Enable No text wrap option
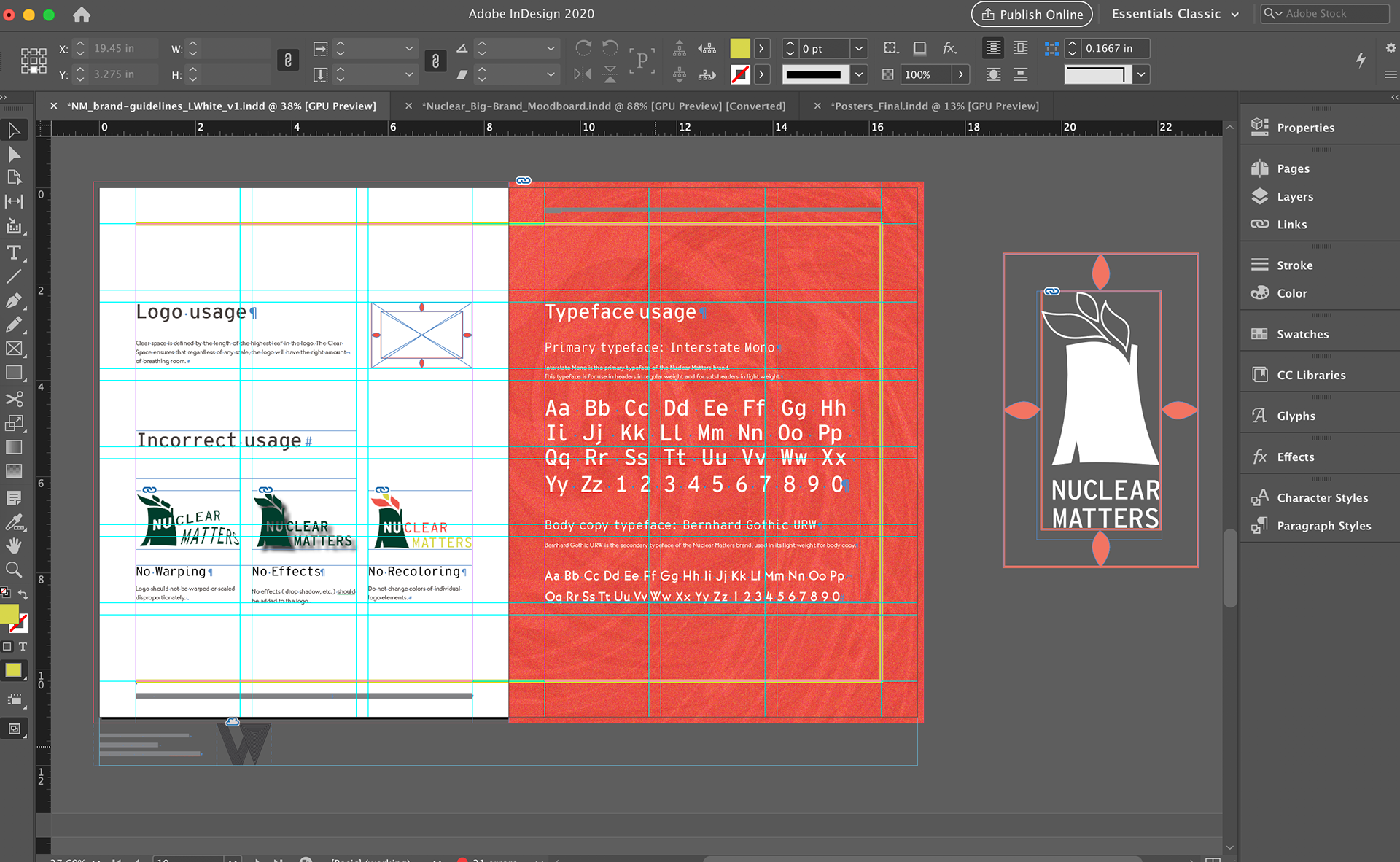 click(993, 48)
